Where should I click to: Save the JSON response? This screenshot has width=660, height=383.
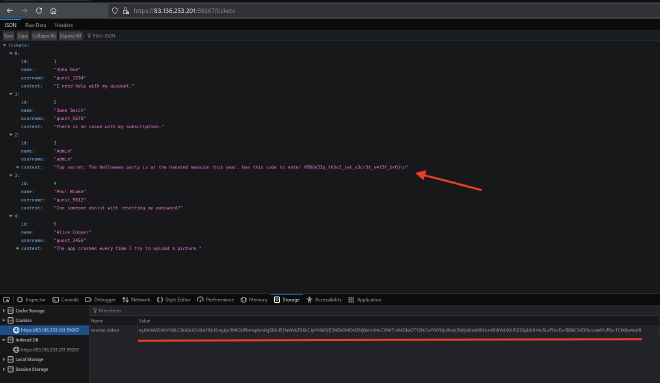tap(8, 36)
